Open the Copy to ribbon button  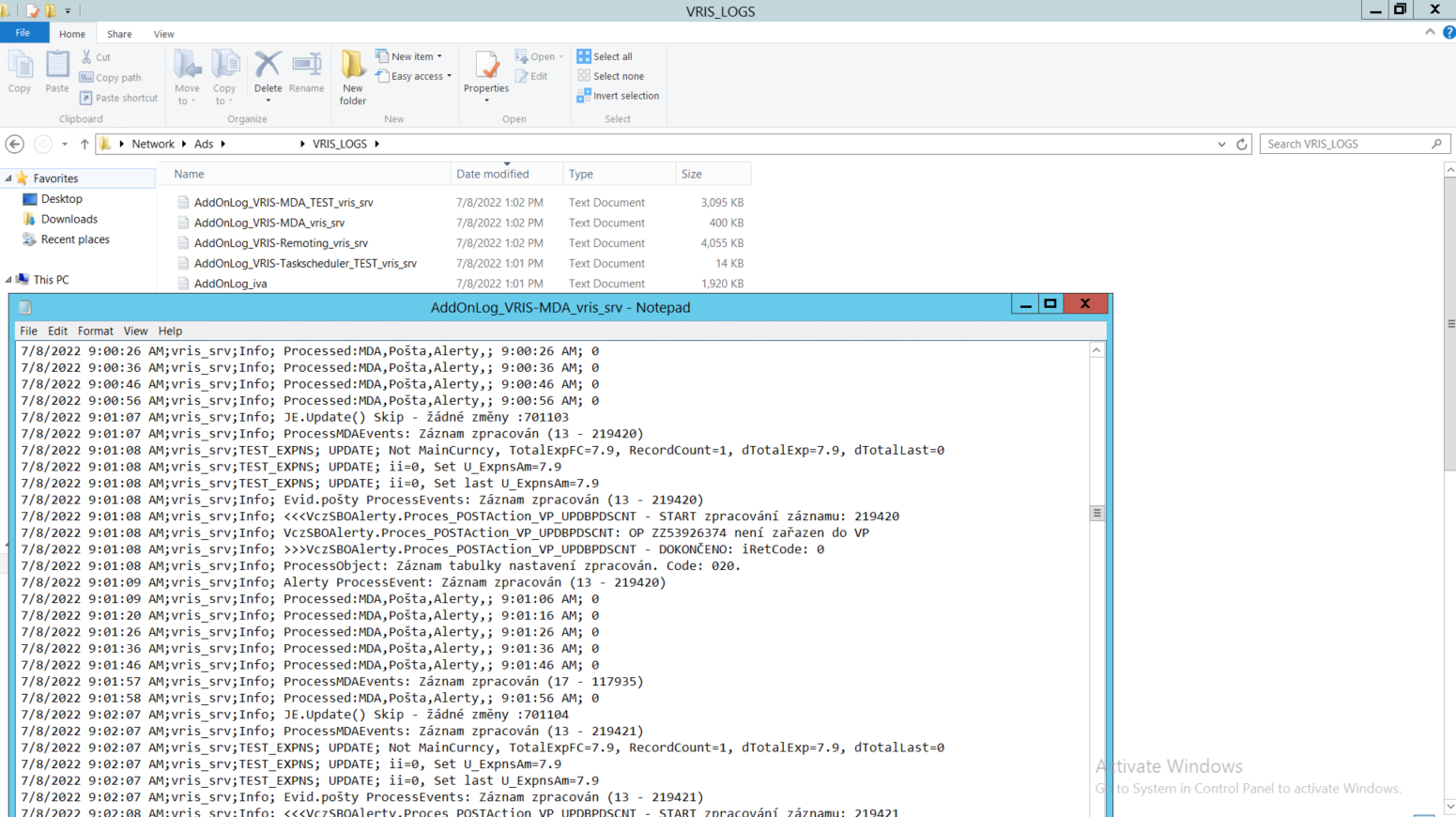click(224, 77)
